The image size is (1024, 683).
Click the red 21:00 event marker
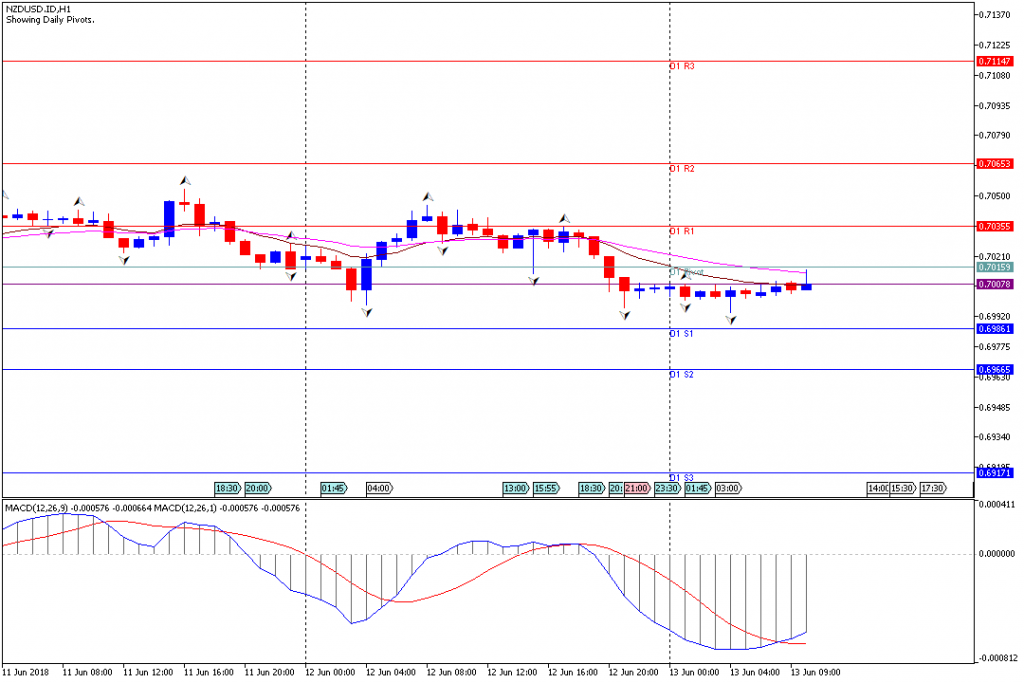point(636,488)
